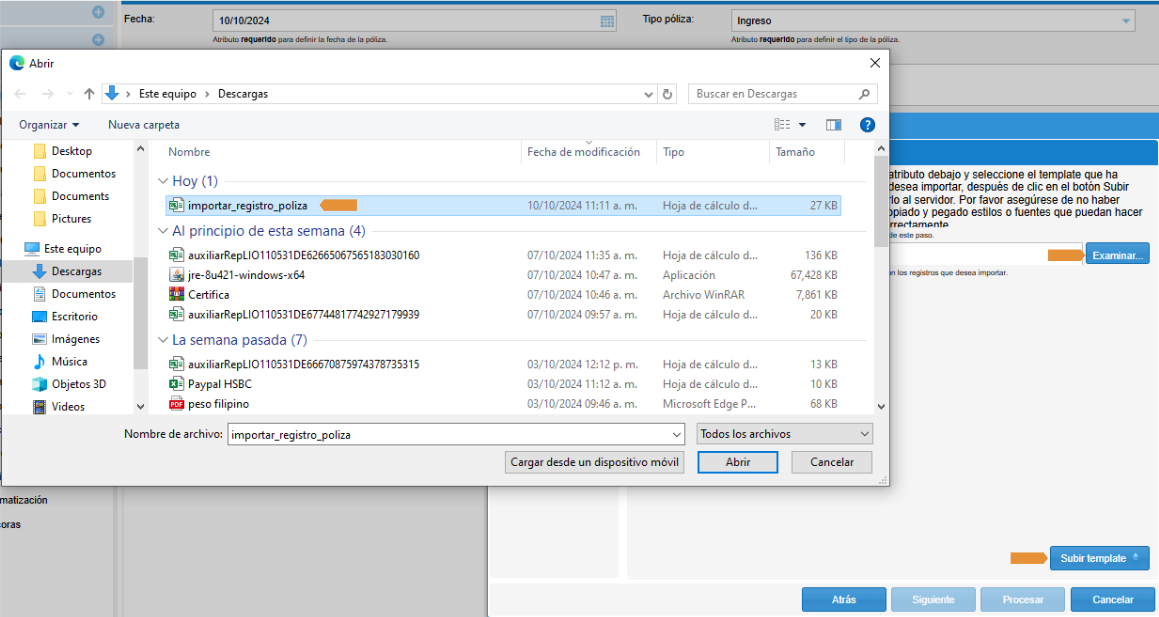Screen dimensions: 1159x617
Task: Select the Certifica WinRAR archive
Action: pyautogui.click(x=208, y=295)
